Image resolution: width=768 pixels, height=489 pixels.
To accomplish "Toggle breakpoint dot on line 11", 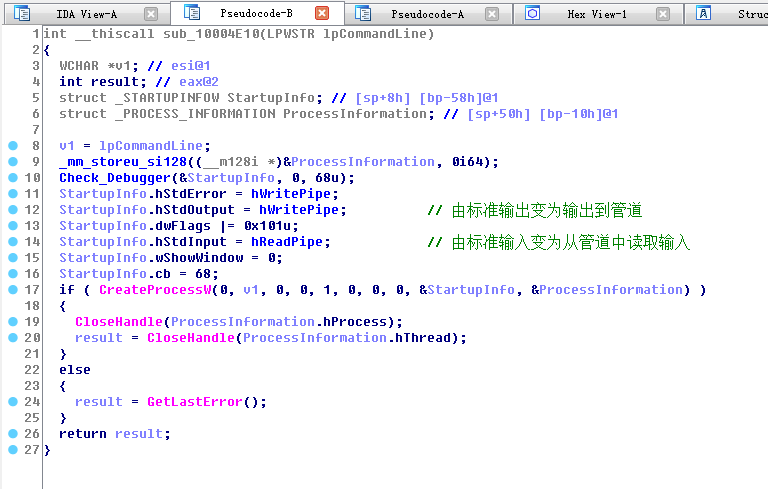I will click(13, 194).
